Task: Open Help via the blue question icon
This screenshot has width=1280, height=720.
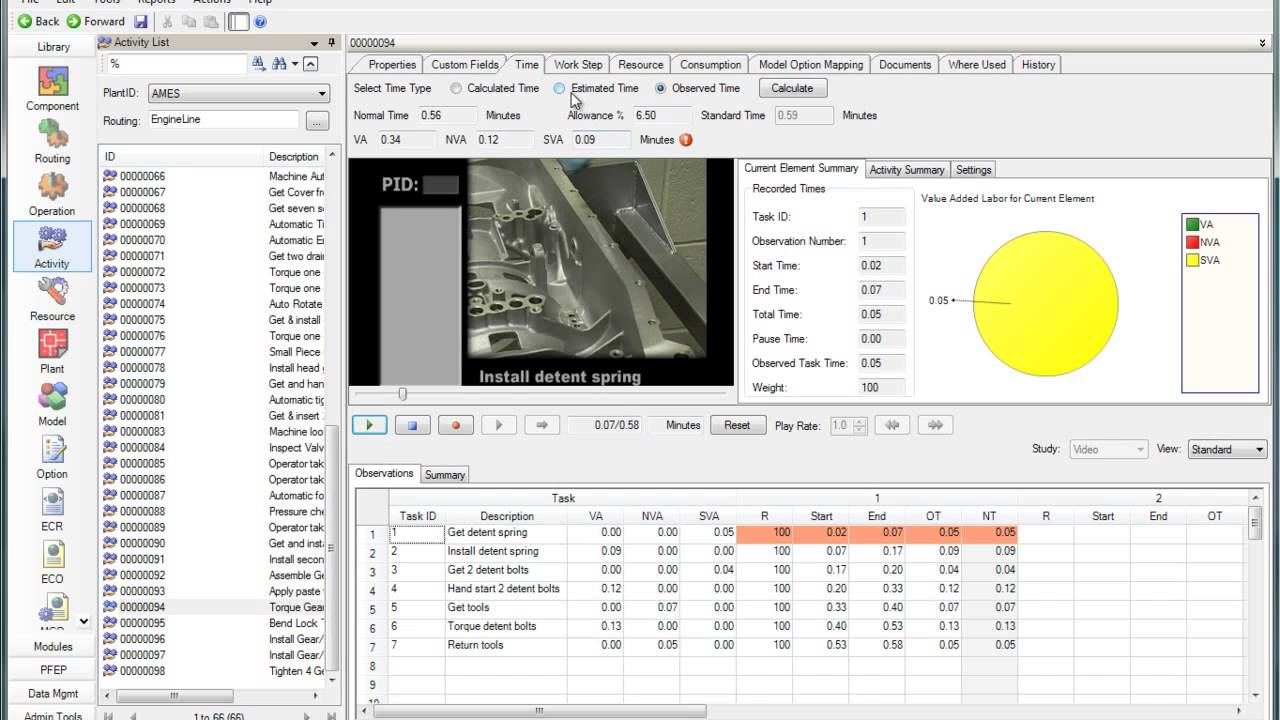Action: [260, 21]
